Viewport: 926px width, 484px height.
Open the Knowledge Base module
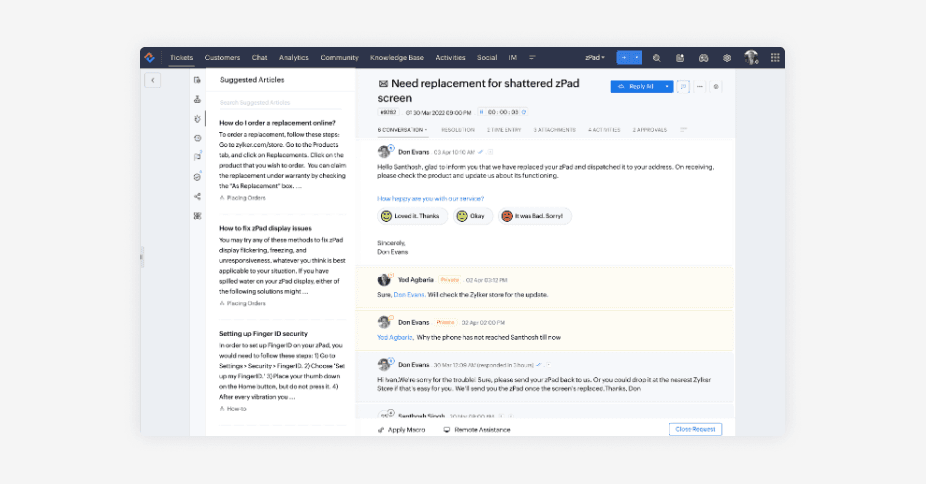point(397,58)
